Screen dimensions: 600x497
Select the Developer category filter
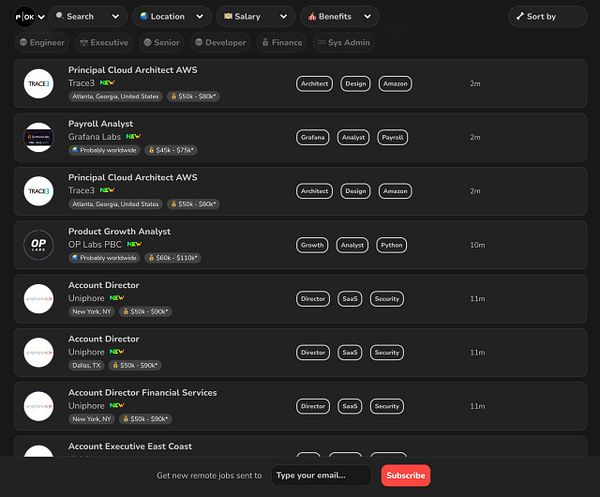pos(221,42)
